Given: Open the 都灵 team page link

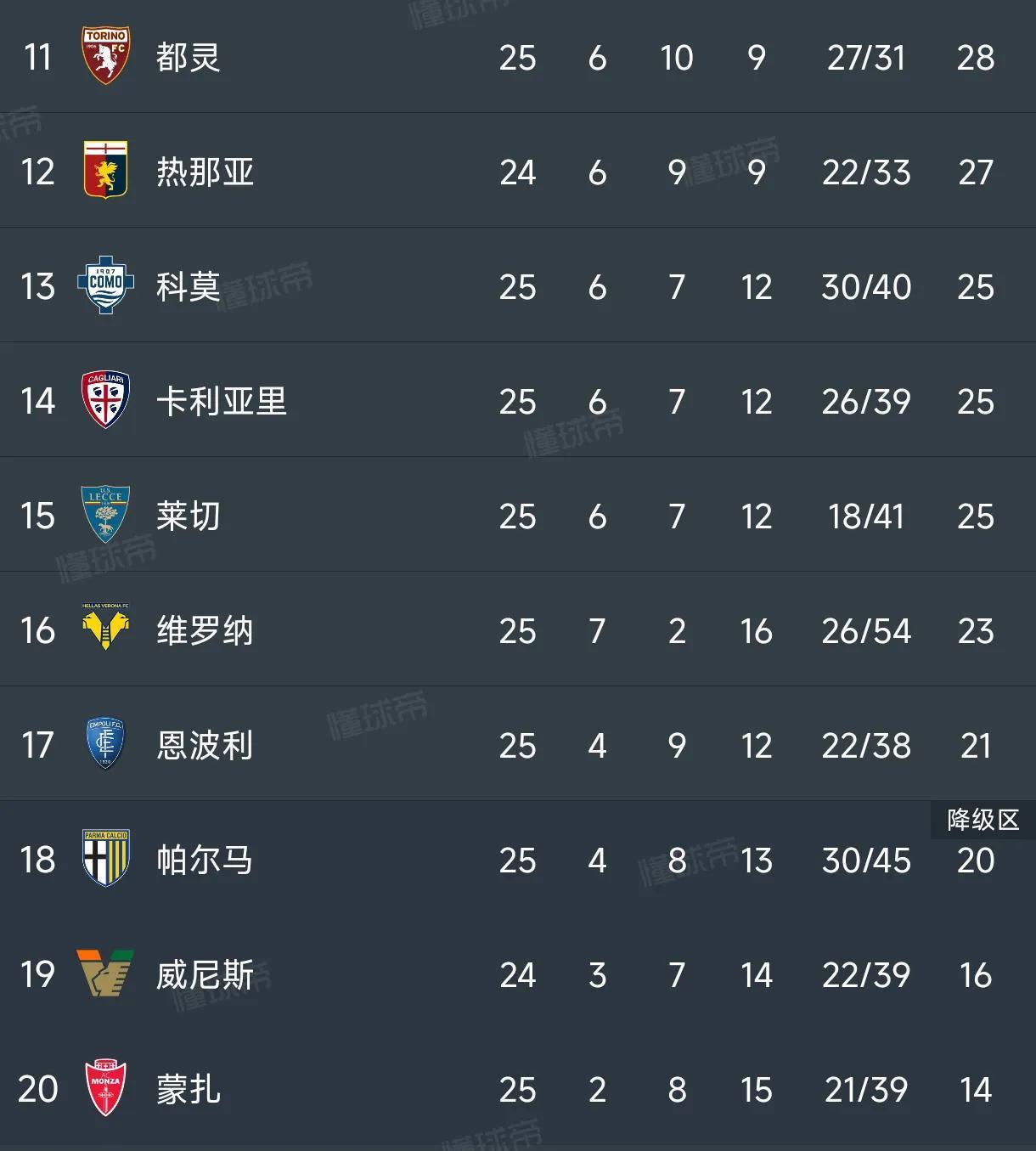Looking at the screenshot, I should (189, 57).
